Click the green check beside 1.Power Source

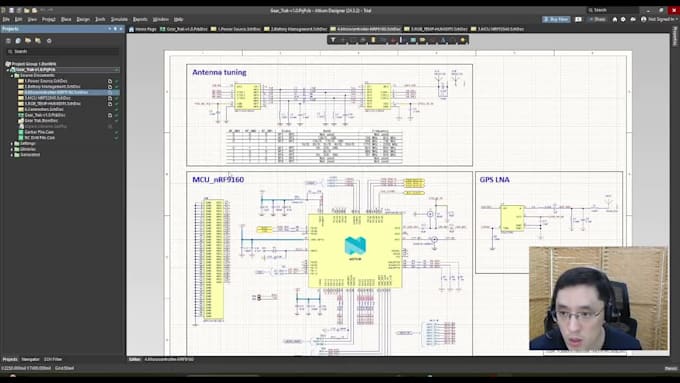pyautogui.click(x=116, y=81)
